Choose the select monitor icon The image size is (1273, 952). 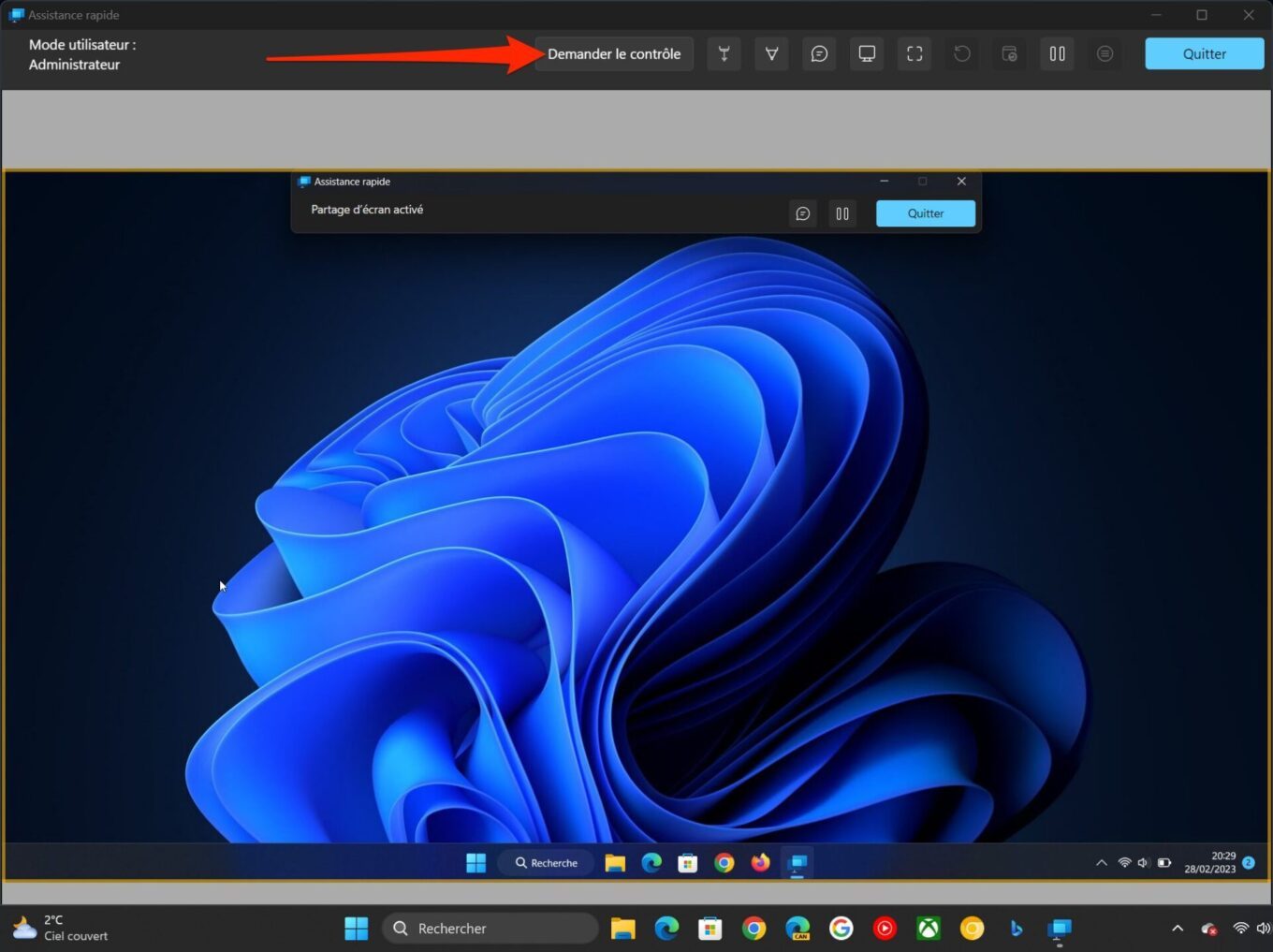[867, 54]
